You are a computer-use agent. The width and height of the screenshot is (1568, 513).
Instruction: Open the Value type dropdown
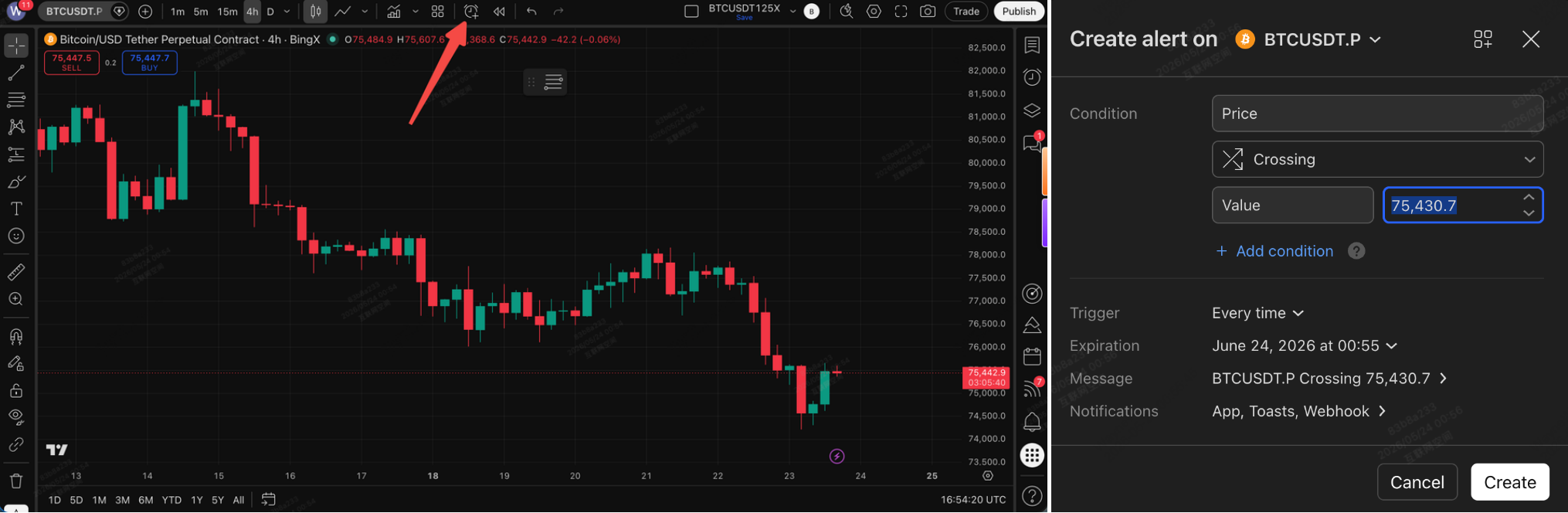1292,206
